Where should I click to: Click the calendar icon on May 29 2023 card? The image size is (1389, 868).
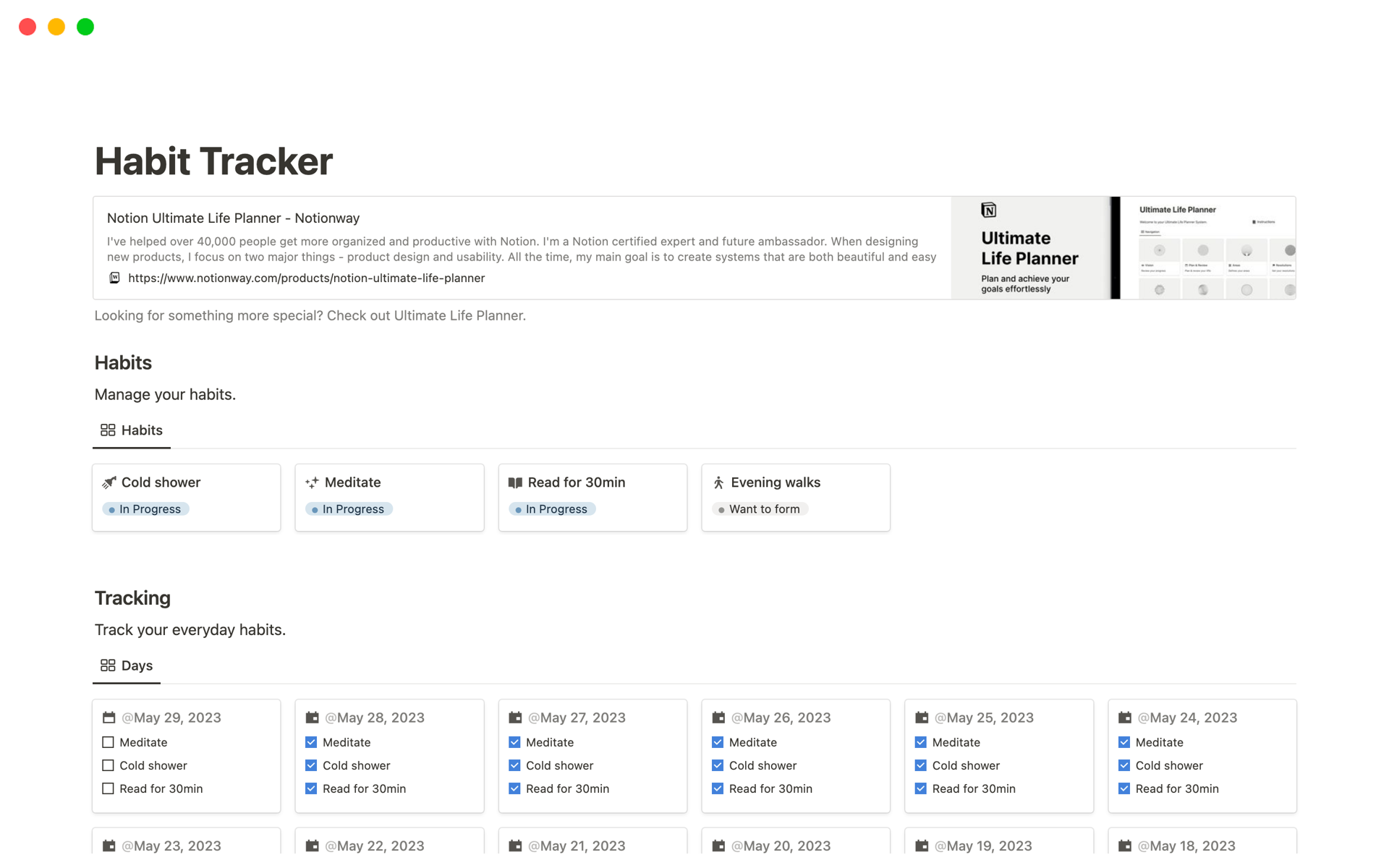[108, 717]
